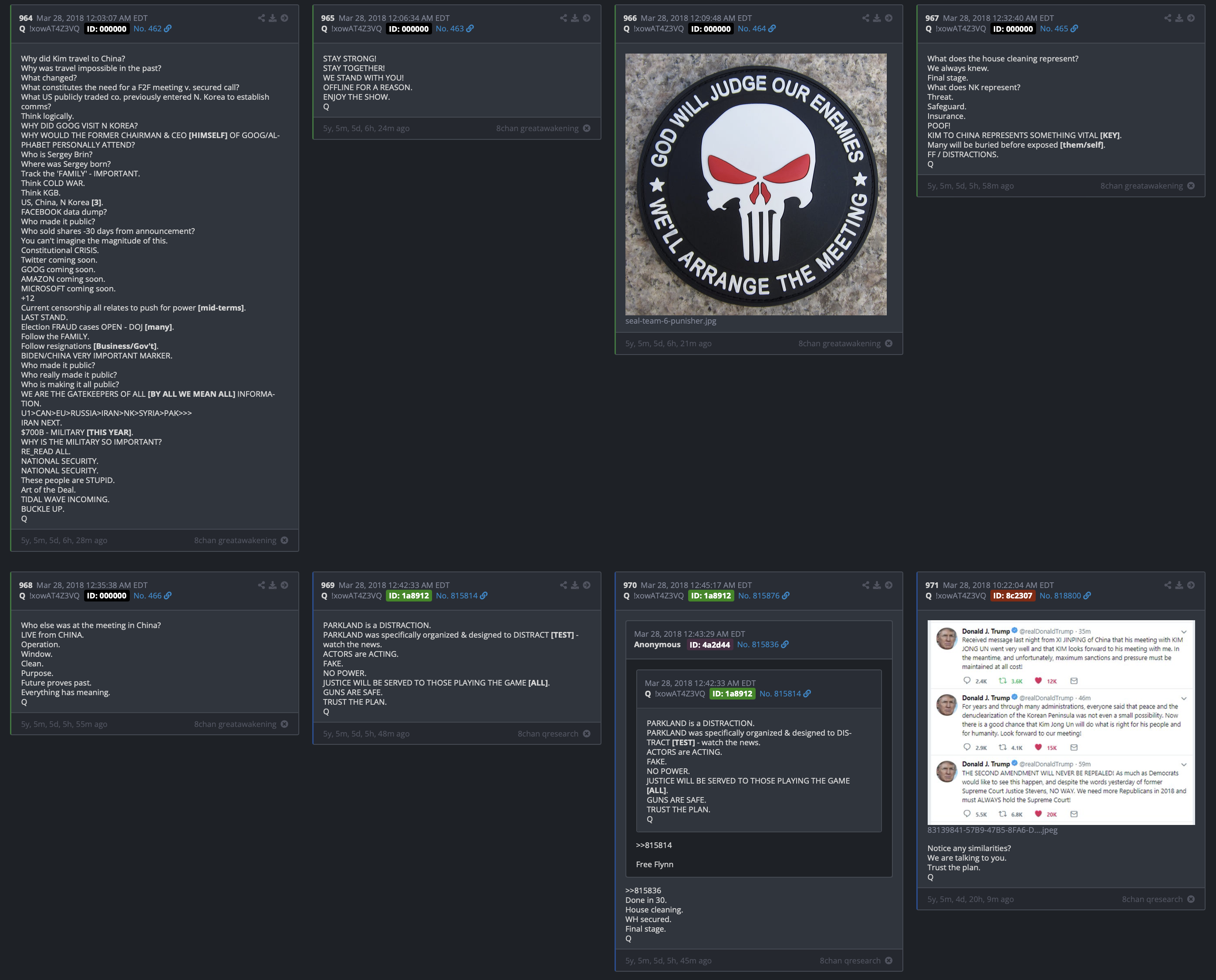
Task: Open the No. 815876 link
Action: pos(764,595)
